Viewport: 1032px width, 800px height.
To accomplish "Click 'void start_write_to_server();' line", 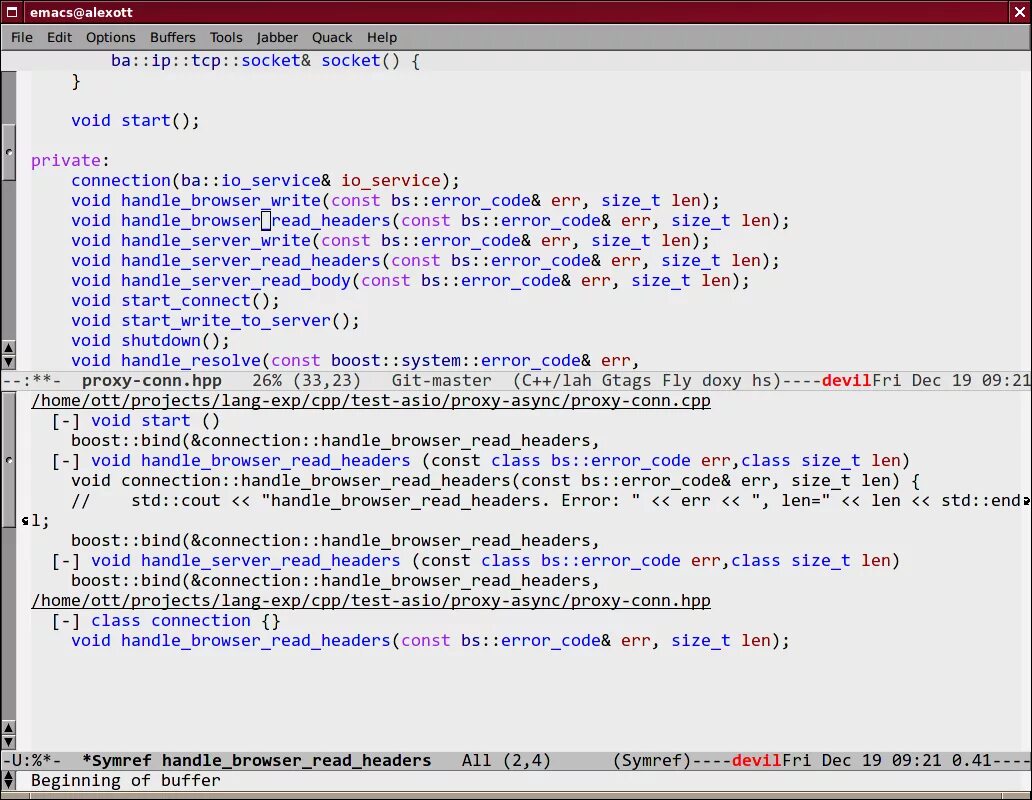I will tap(215, 321).
